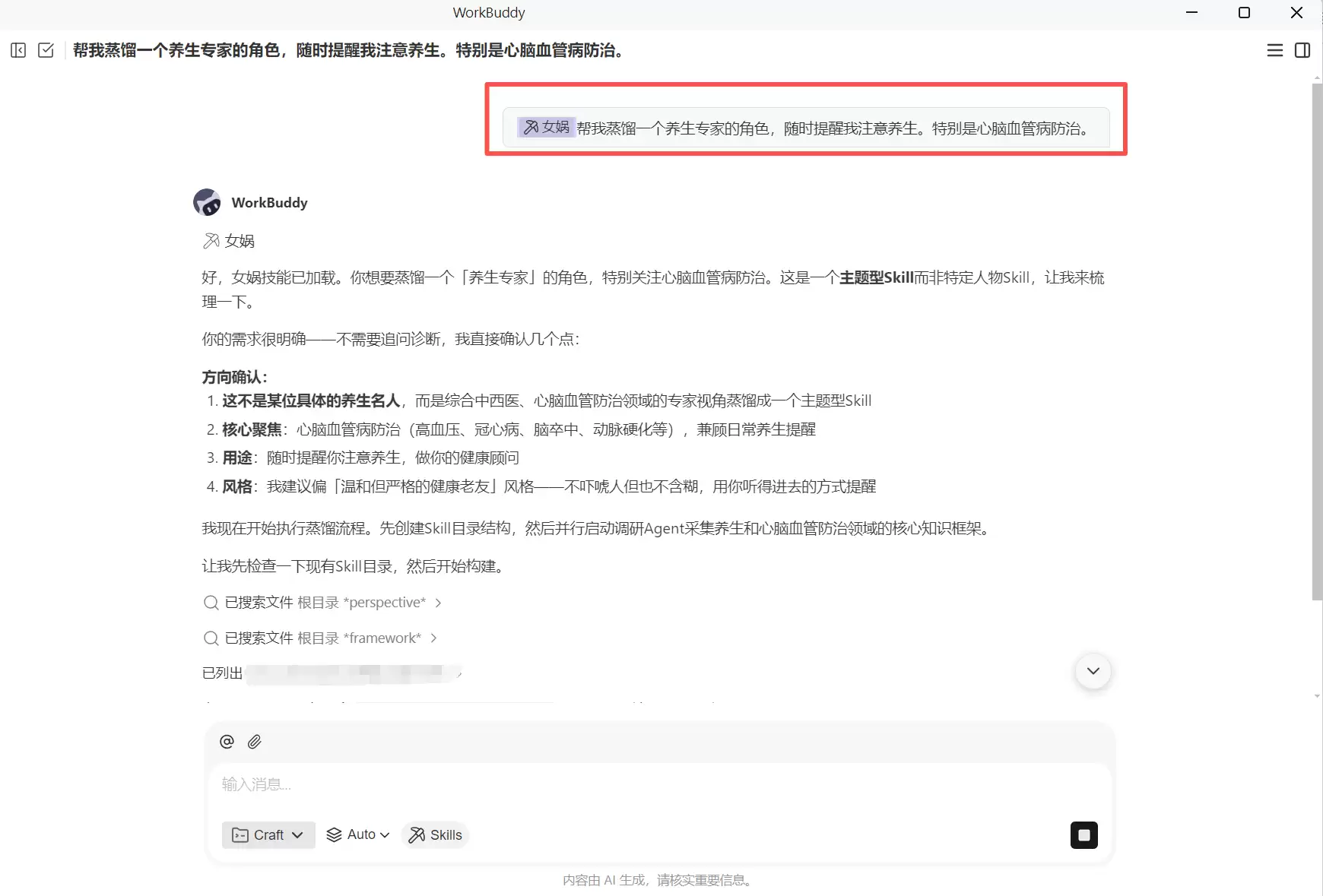Click the 内容由 AI 生成 disclaimer text
The height and width of the screenshot is (896, 1323).
point(658,880)
